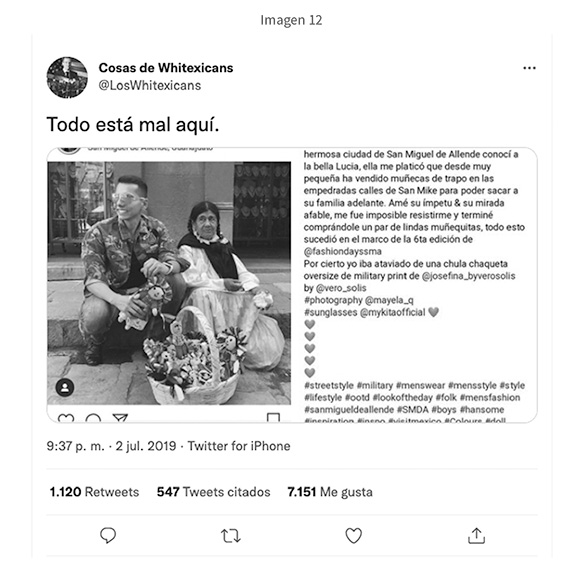The width and height of the screenshot is (580, 582).
Task: Click the Cosas de Whitexicans display name
Action: coord(166,68)
